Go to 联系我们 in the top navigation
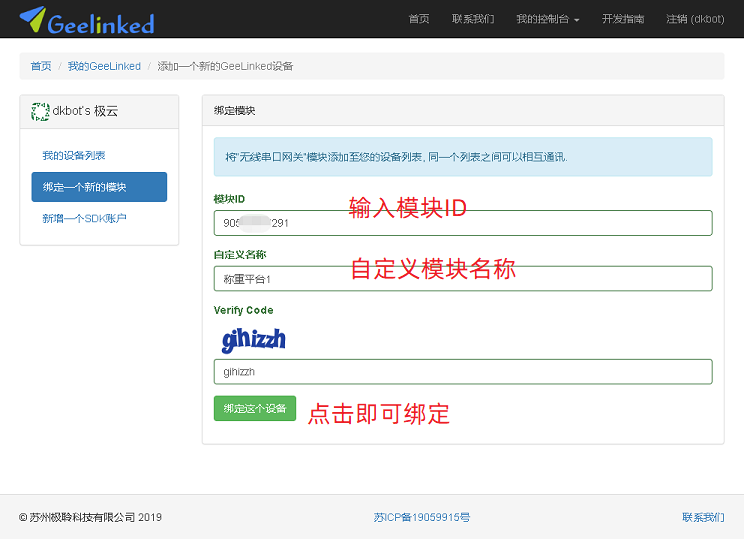Screen dimensions: 744x539 473,19
